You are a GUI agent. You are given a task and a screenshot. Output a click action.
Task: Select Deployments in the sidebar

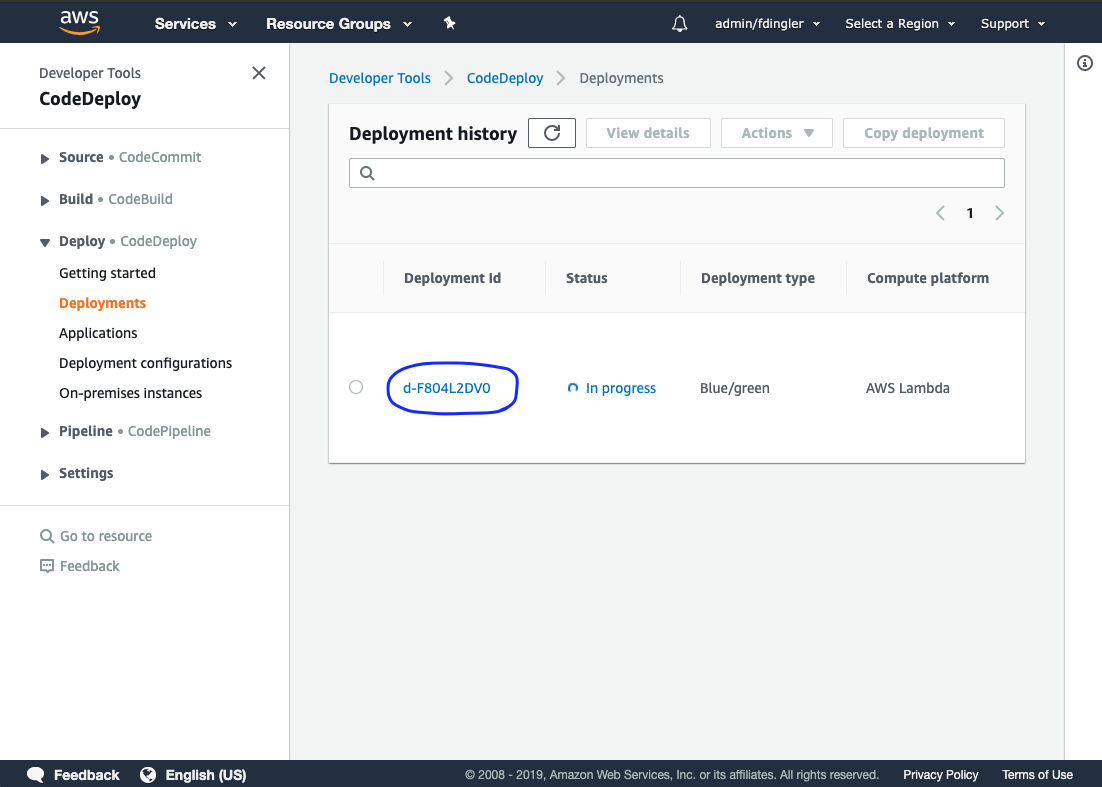pyautogui.click(x=103, y=303)
